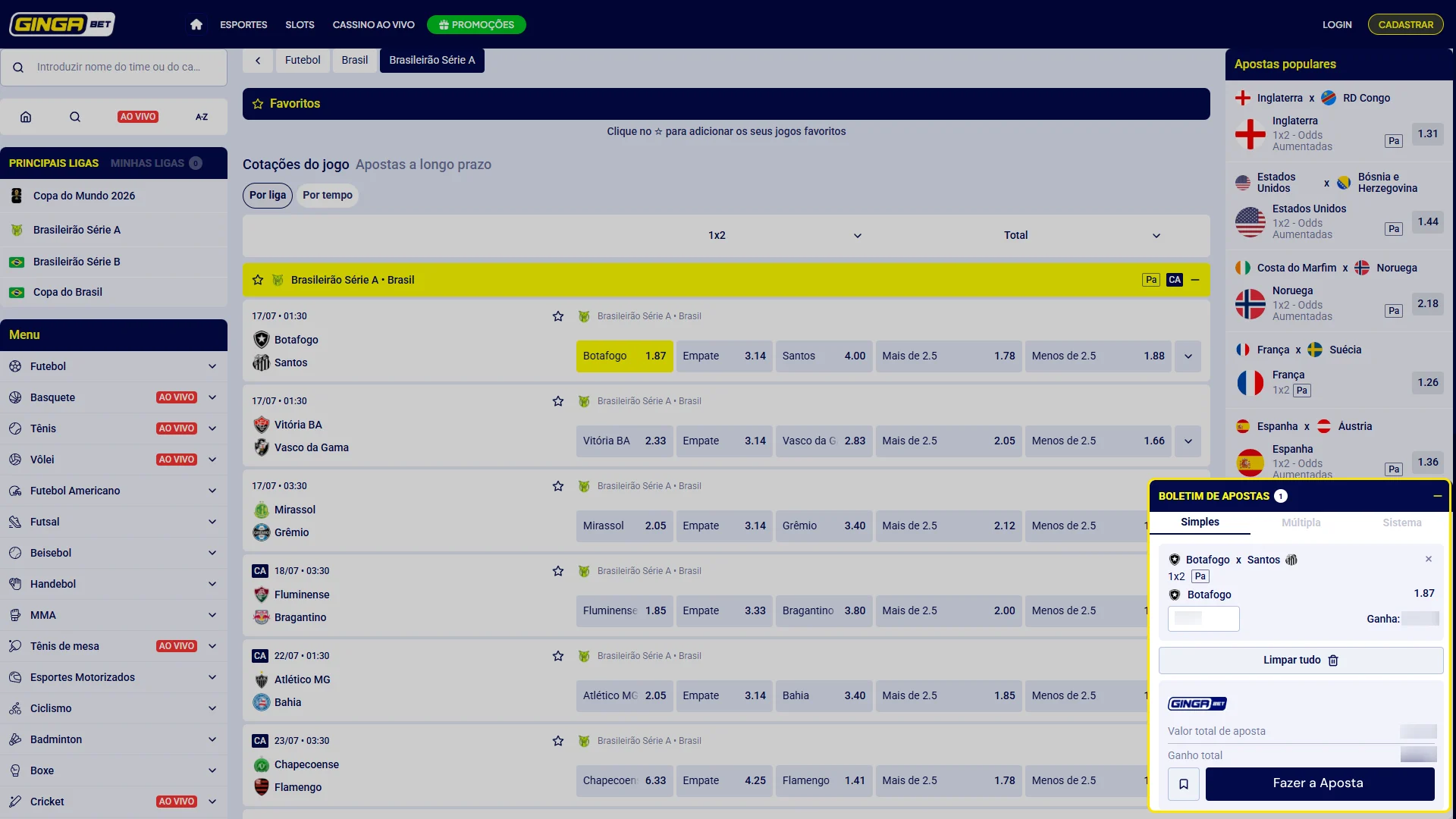The image size is (1456, 819).
Task: Open Copa do Mundo 2026 league
Action: [114, 196]
